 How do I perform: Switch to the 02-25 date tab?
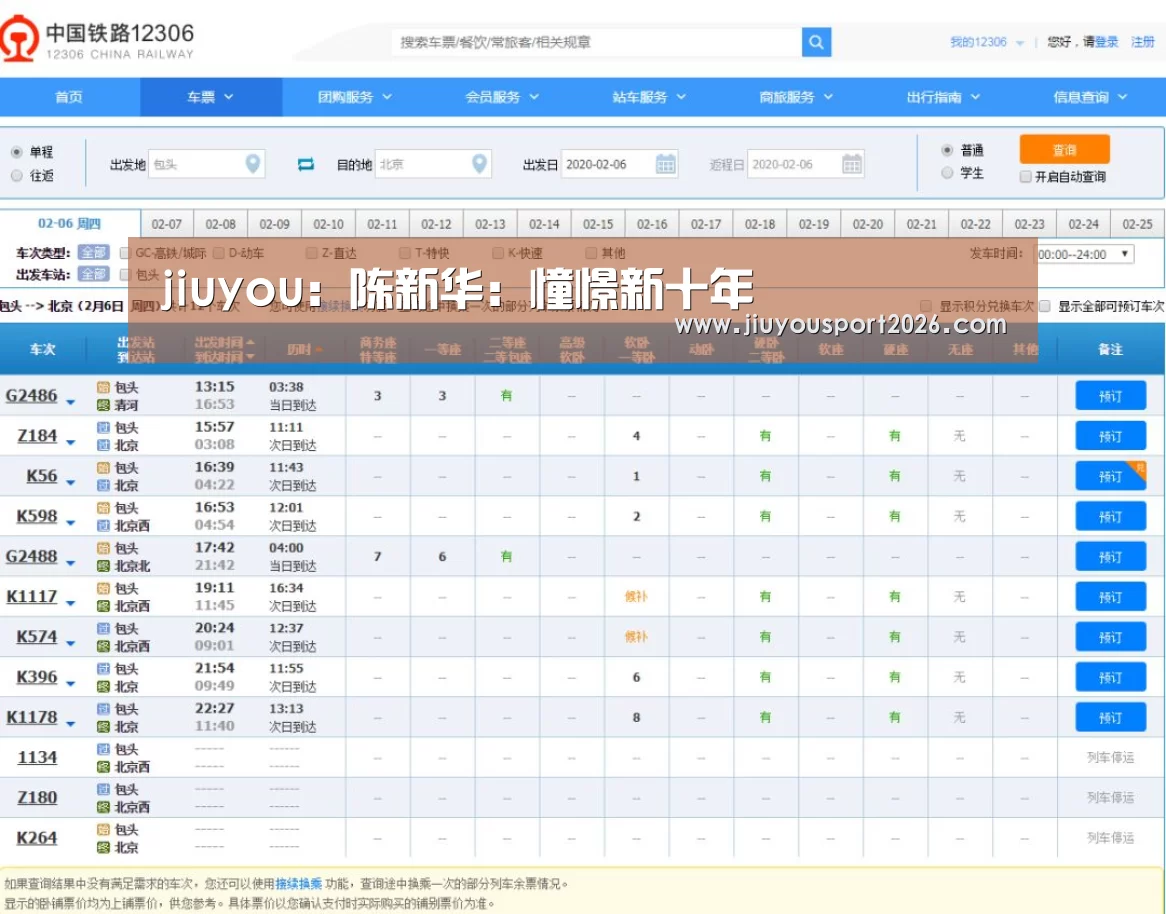[x=1137, y=224]
